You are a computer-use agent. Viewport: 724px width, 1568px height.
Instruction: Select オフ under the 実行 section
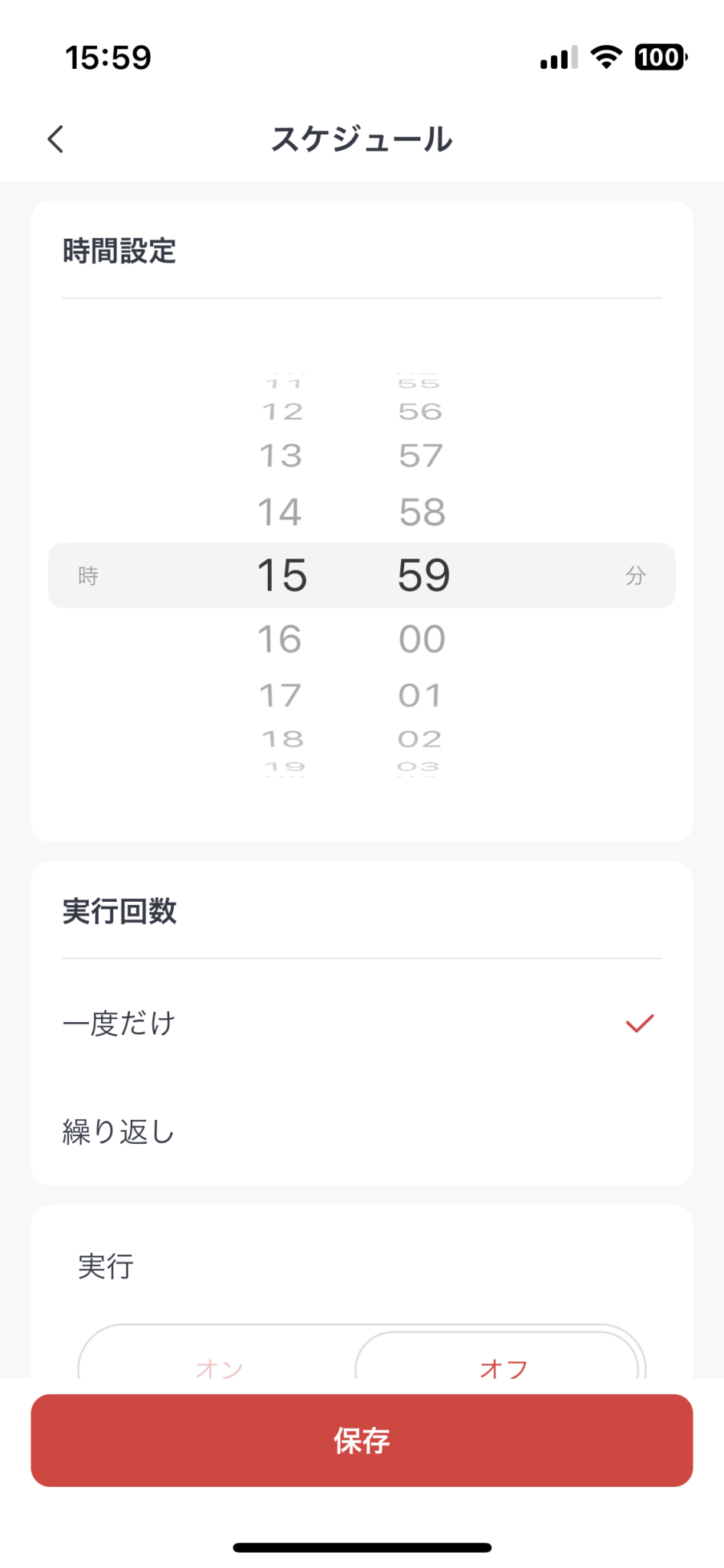[x=507, y=1370]
